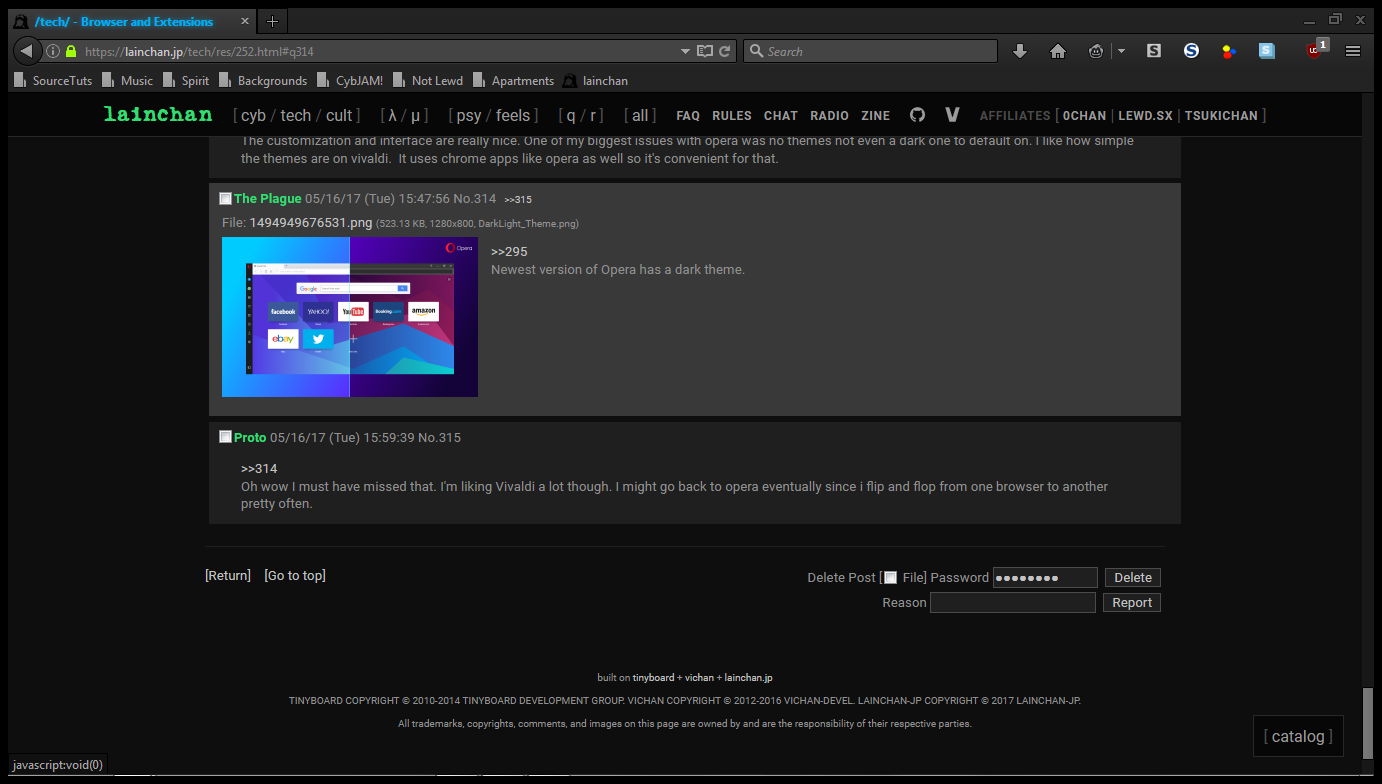Tick the checkbox next to Proto post
The height and width of the screenshot is (784, 1382).
tap(225, 437)
